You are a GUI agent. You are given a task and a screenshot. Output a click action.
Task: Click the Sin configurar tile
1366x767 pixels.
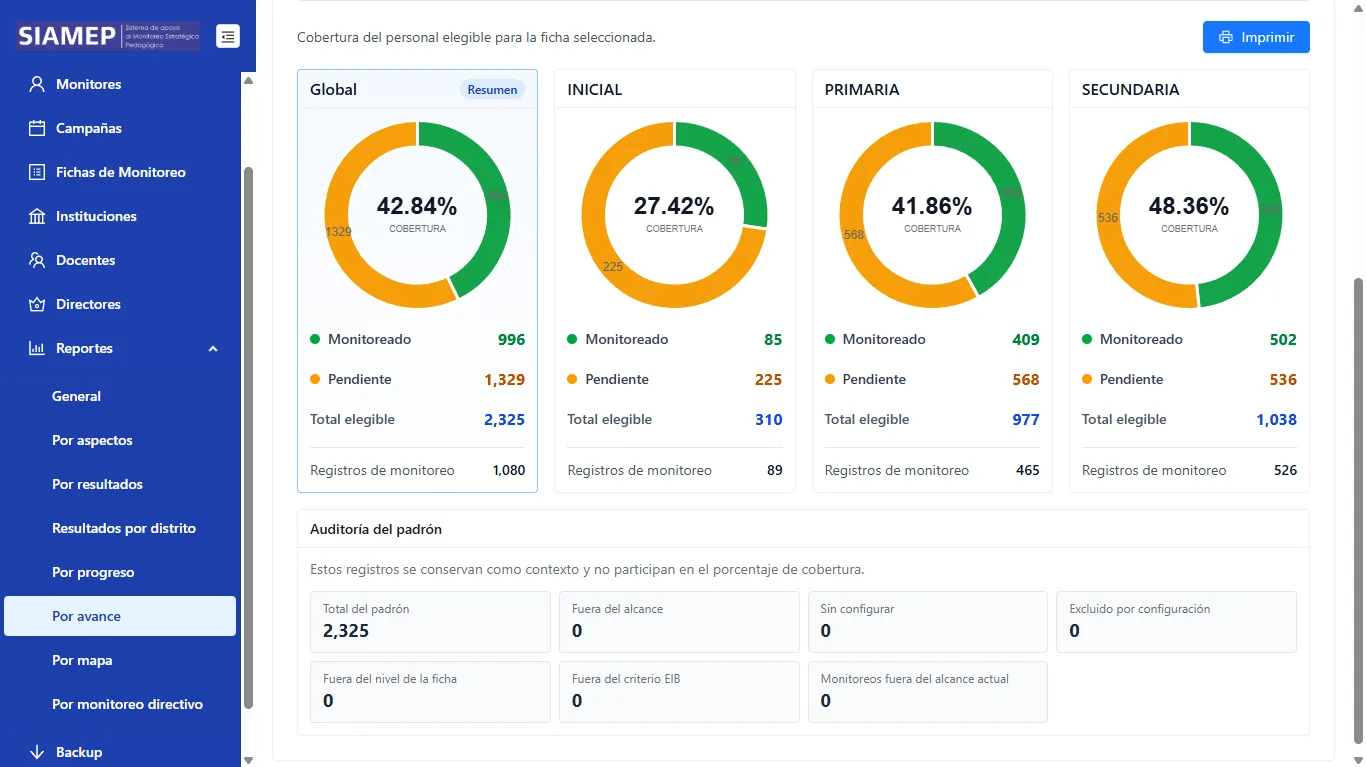click(x=928, y=622)
